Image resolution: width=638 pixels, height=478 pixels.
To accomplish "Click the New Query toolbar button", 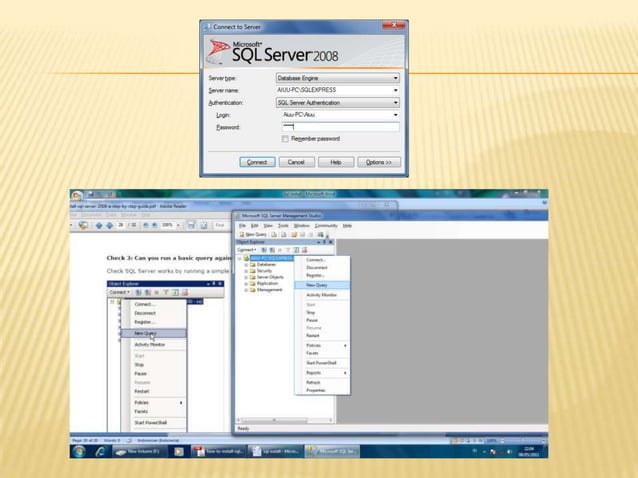I will [253, 234].
